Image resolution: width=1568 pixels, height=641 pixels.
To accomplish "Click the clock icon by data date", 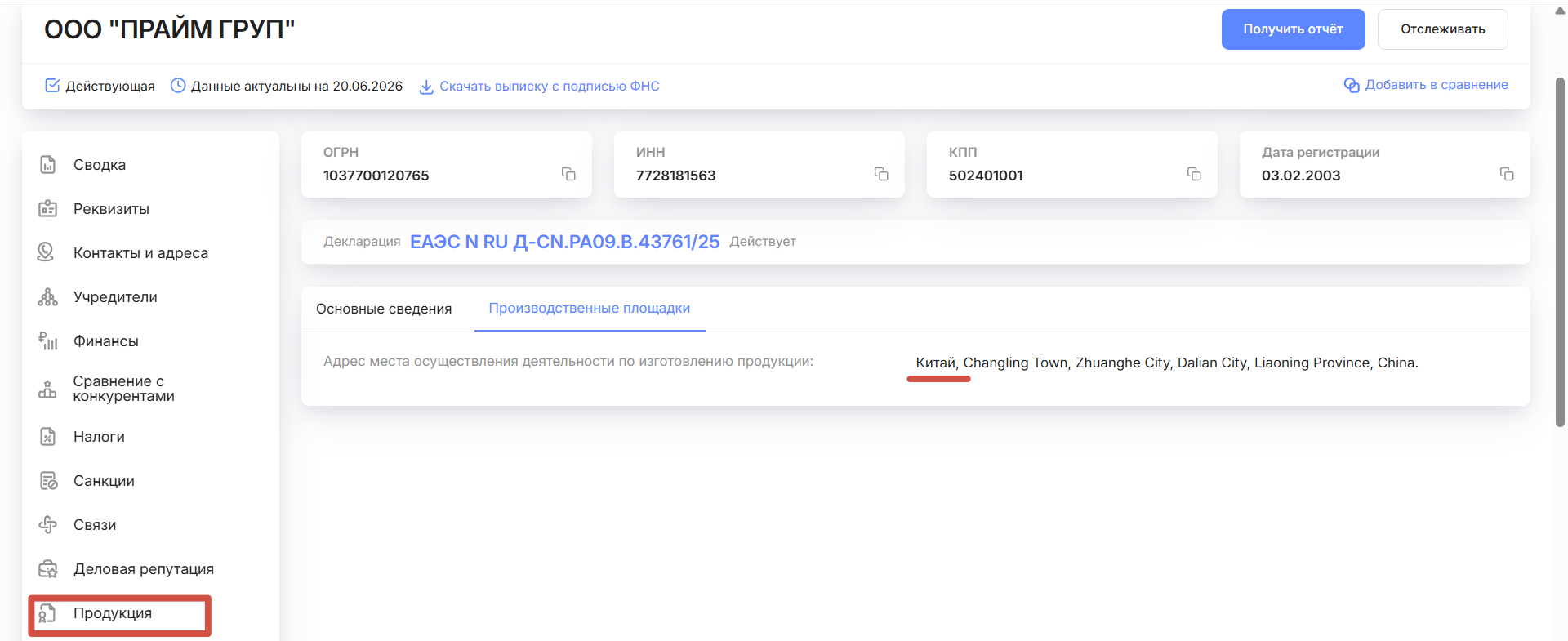I will pos(178,86).
